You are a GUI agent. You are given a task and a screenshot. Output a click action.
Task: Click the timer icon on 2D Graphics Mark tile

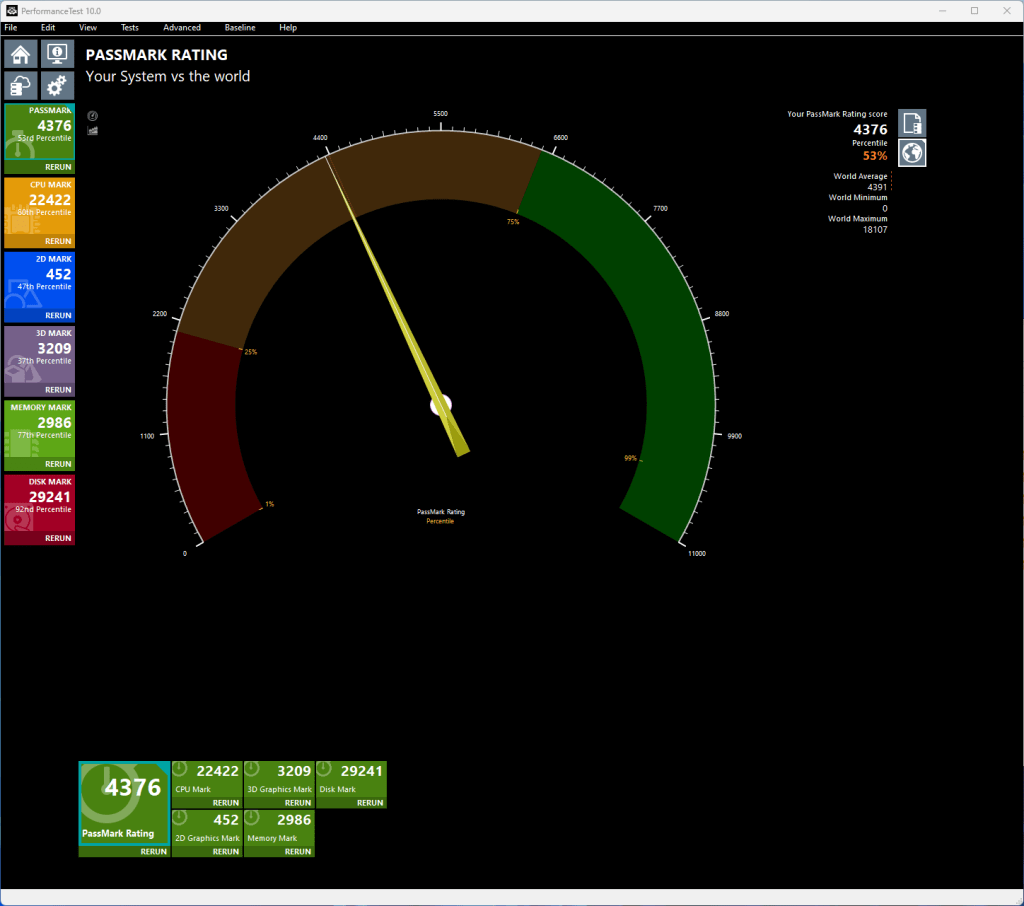[180, 818]
